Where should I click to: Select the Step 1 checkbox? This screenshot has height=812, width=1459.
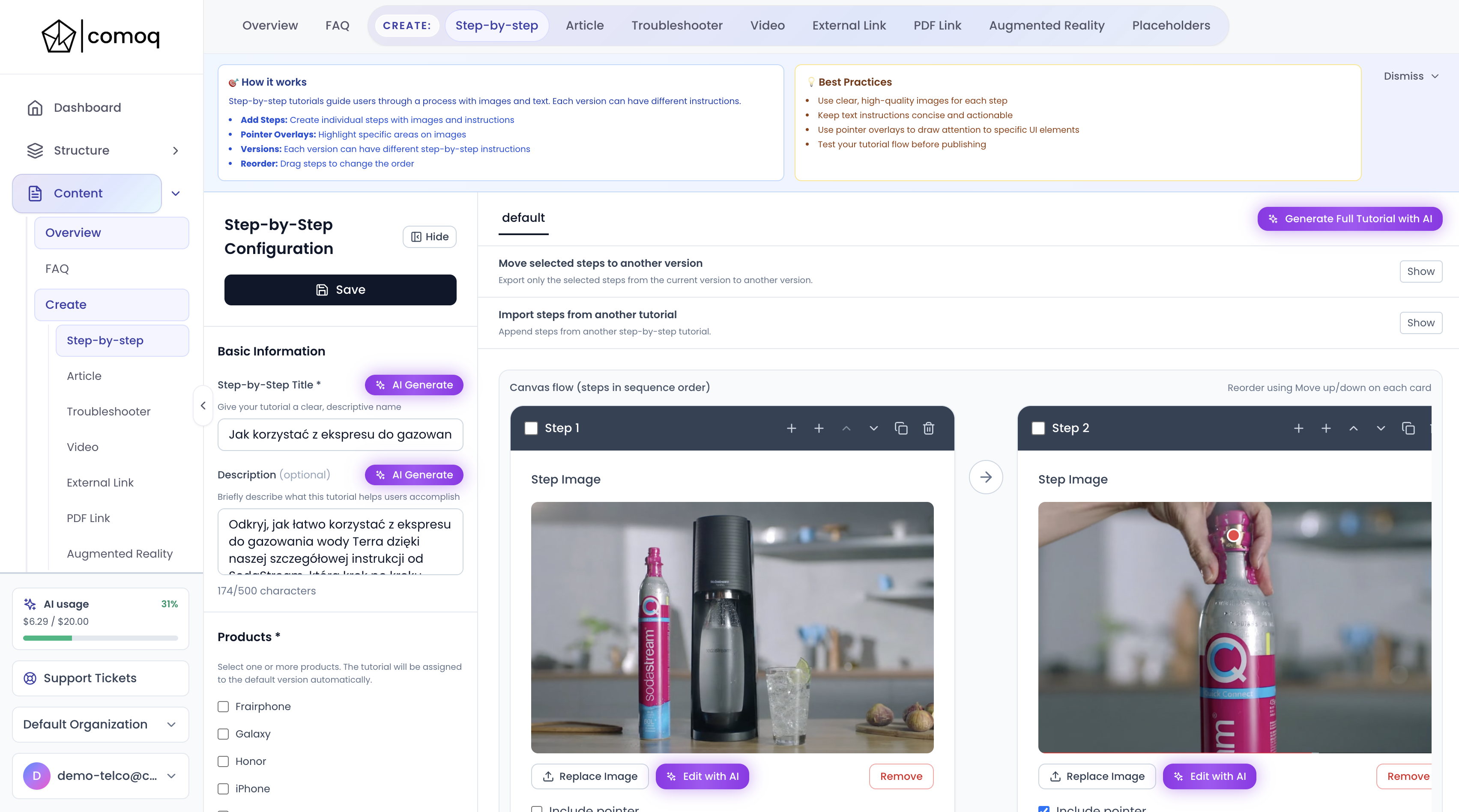[x=531, y=428]
